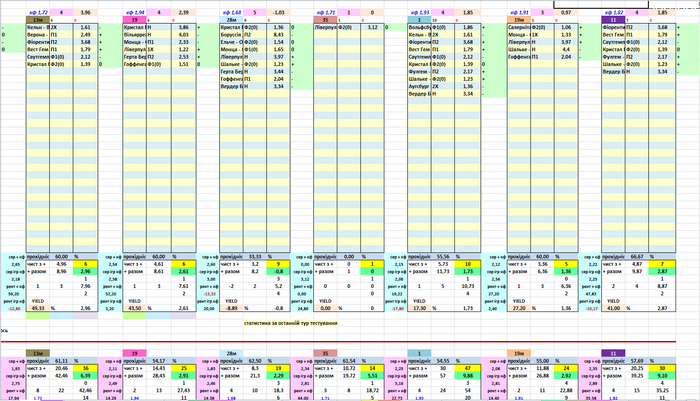Select the 'кф 1,71' header cell
Image resolution: width=700 pixels, height=401 pixels.
325,13
